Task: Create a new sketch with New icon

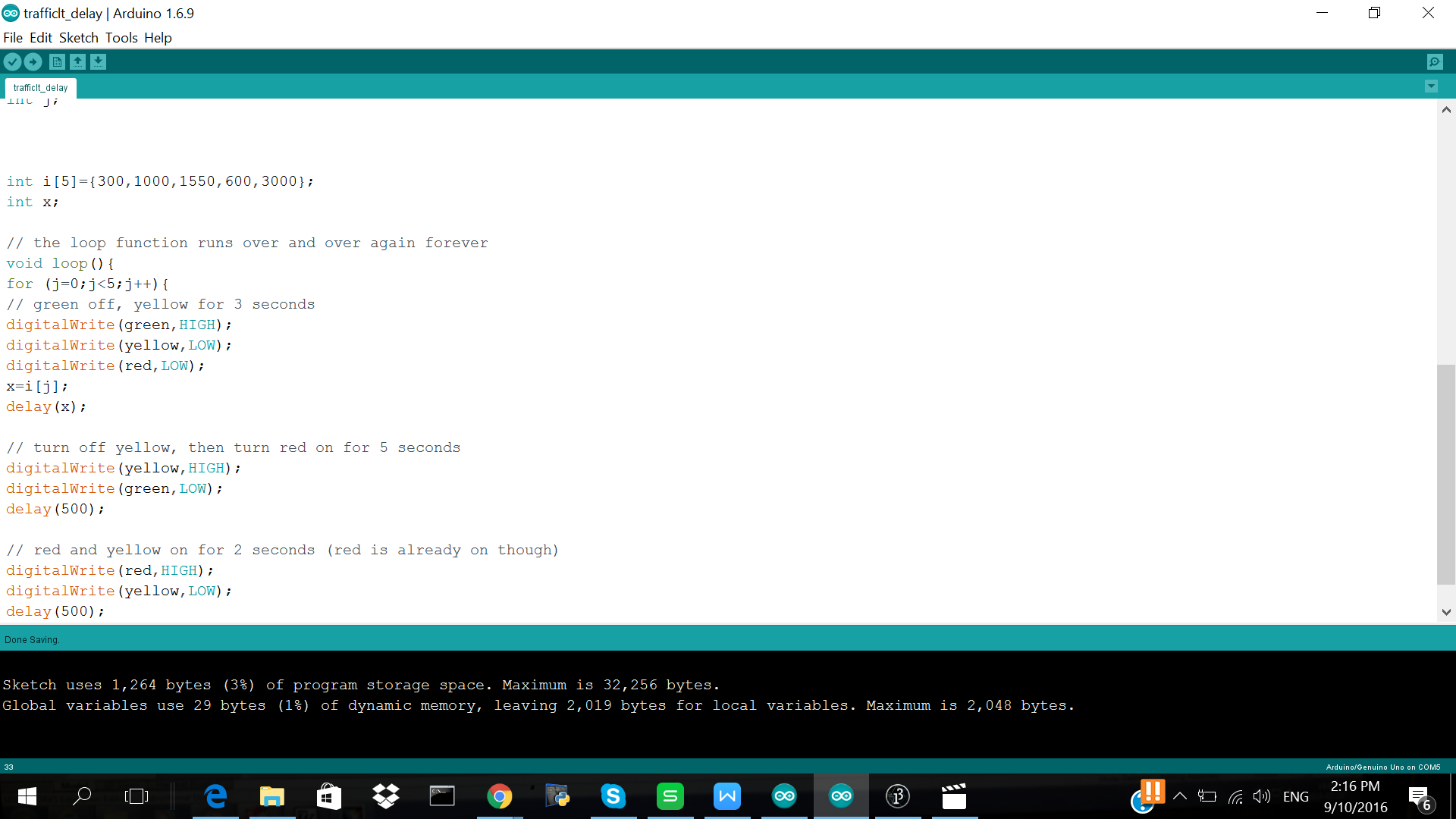Action: click(x=57, y=62)
